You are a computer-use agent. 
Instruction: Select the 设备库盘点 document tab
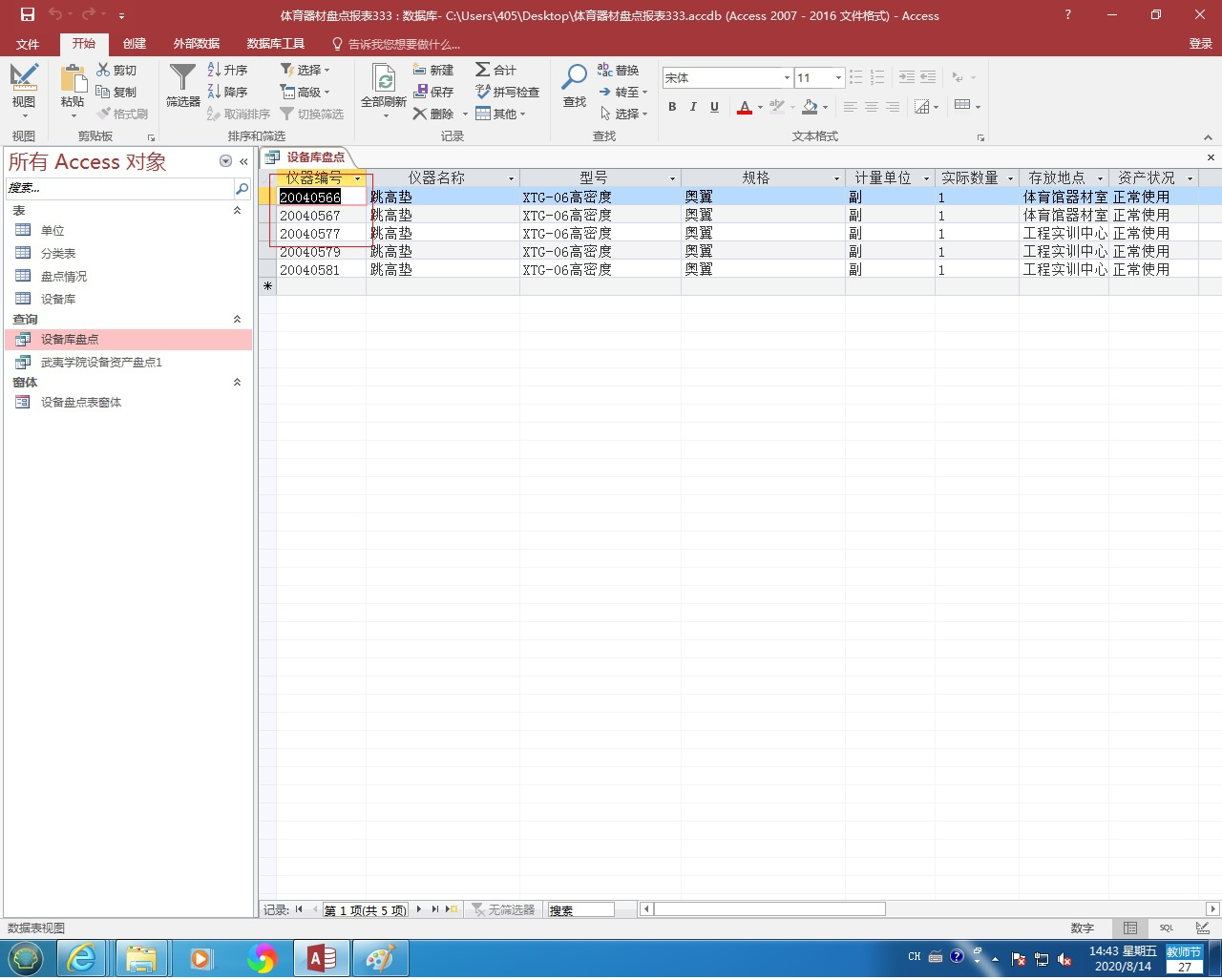point(307,157)
